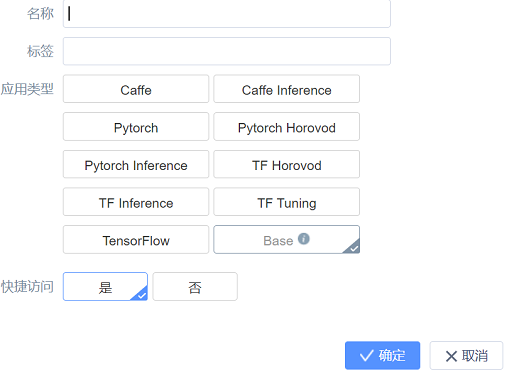Confirm with the 确定 button
Image resolution: width=507 pixels, height=374 pixels.
click(x=382, y=355)
